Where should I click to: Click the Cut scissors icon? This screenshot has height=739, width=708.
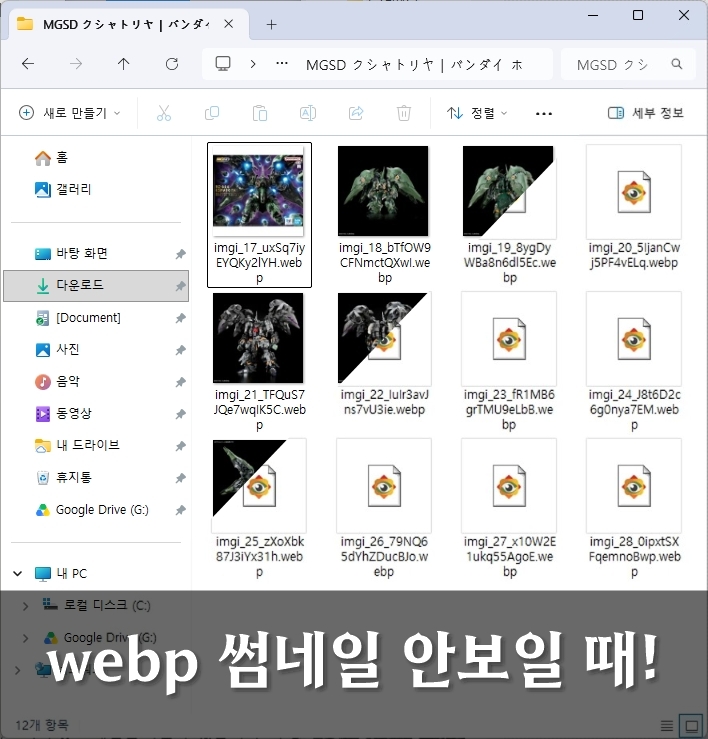[164, 113]
